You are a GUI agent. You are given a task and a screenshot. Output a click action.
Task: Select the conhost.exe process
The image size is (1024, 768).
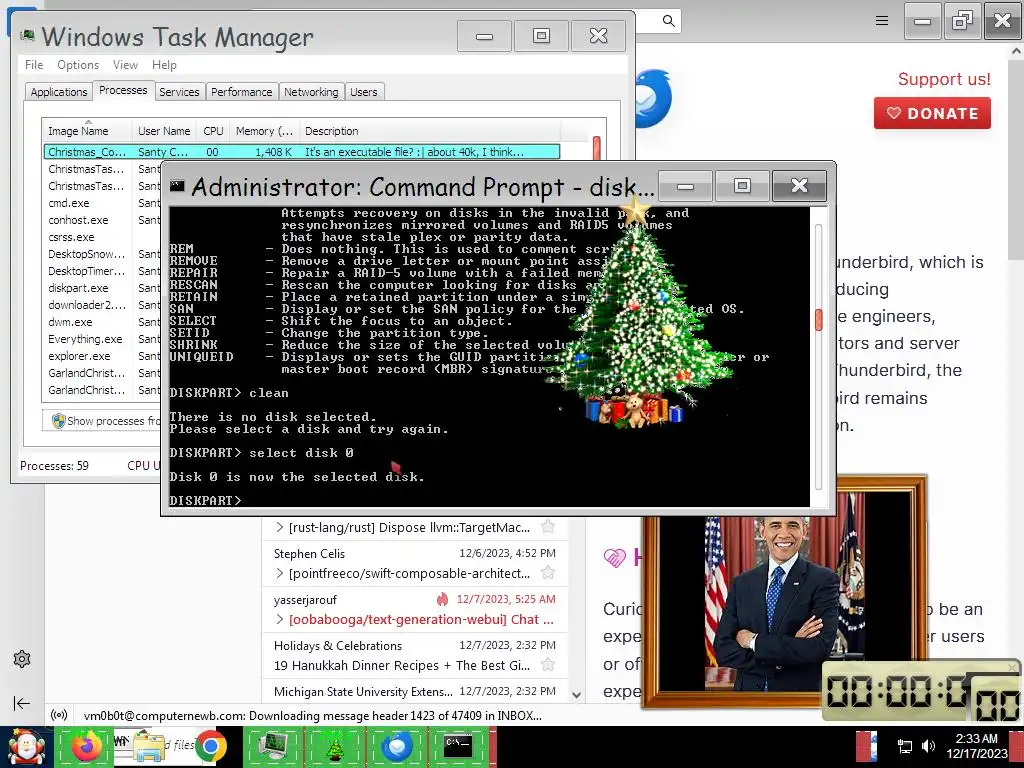coord(78,220)
